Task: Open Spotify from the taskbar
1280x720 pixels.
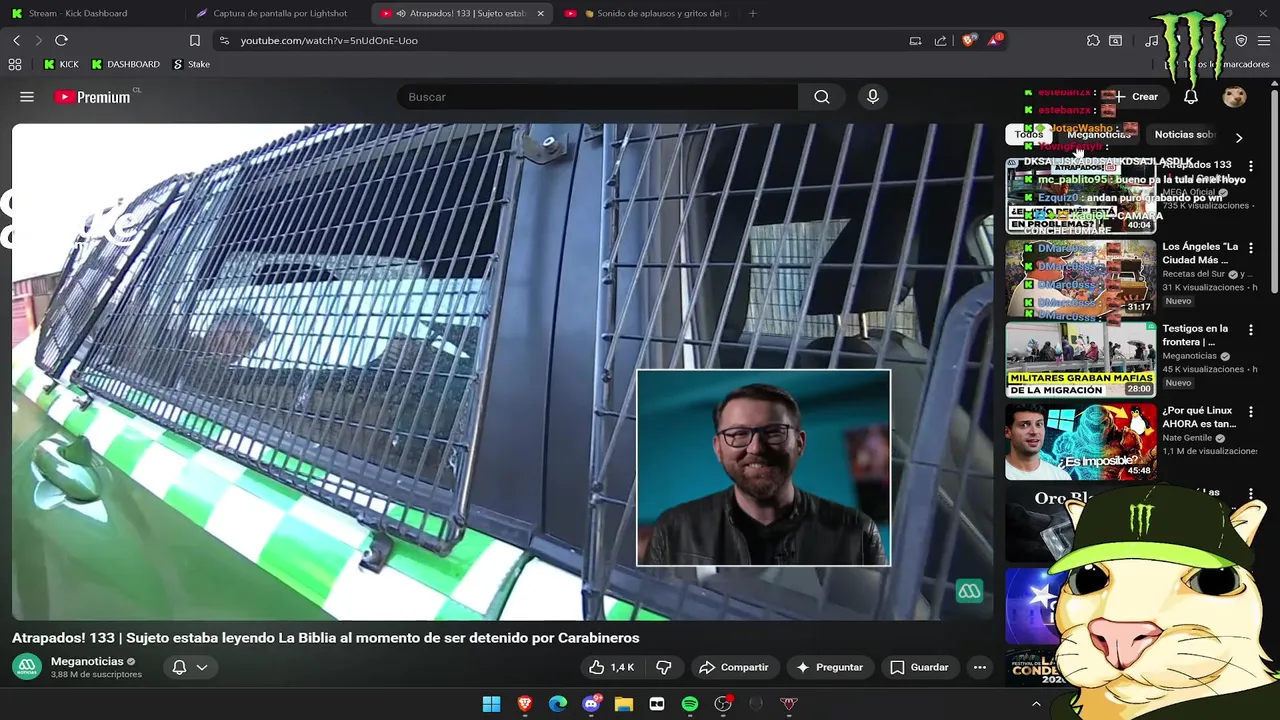Action: click(690, 704)
